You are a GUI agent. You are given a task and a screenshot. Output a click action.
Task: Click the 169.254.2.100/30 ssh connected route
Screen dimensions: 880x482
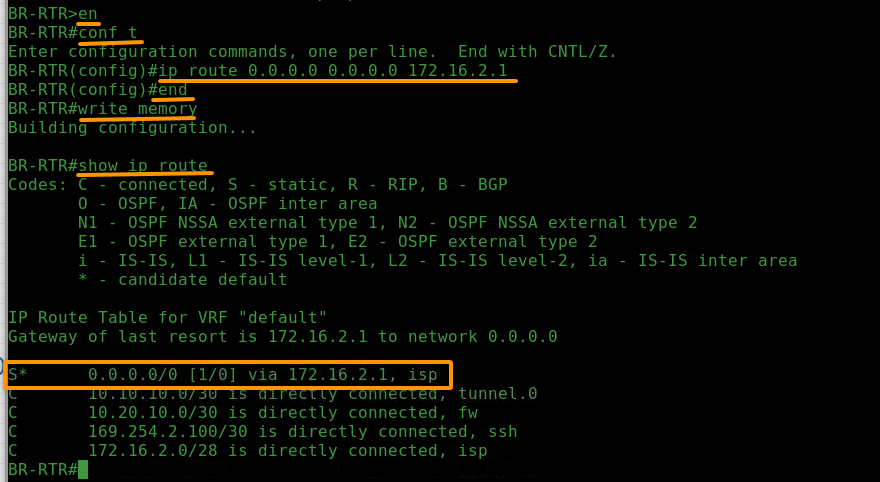(x=263, y=432)
